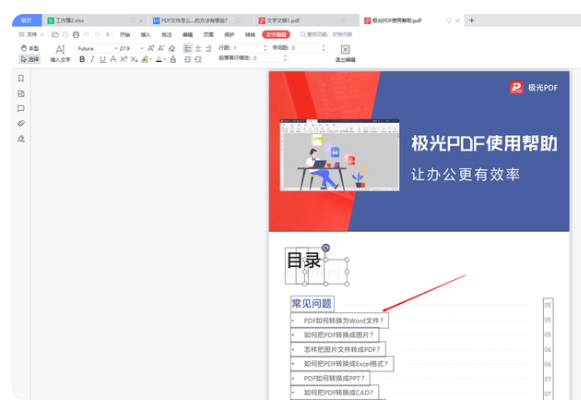The image size is (581, 403).
Task: Open the thumbnails panel in the sidebar
Action: (x=21, y=94)
